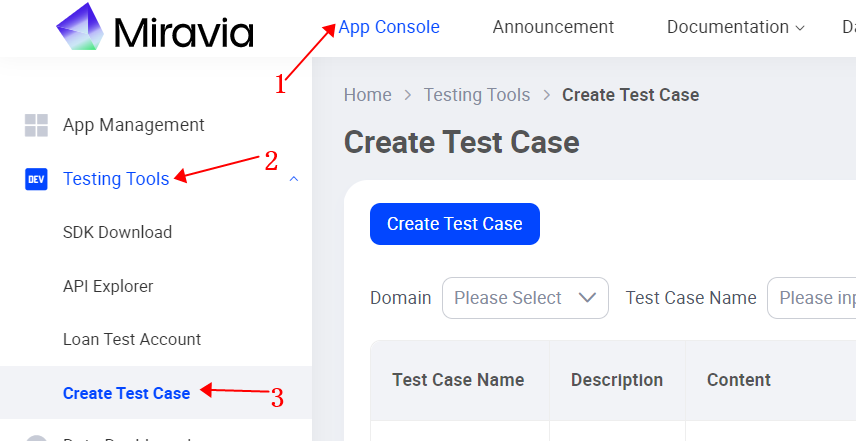Select Create Test Case sidebar item
The image size is (856, 441).
click(x=126, y=393)
